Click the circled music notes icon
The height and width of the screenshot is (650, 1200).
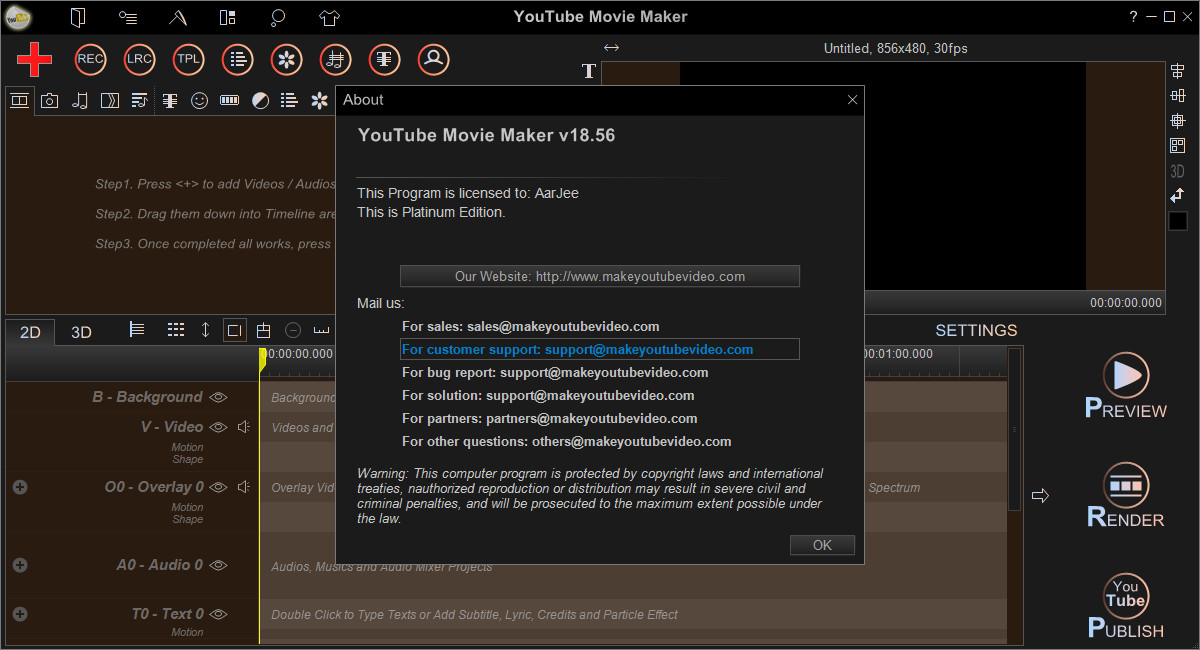[335, 60]
